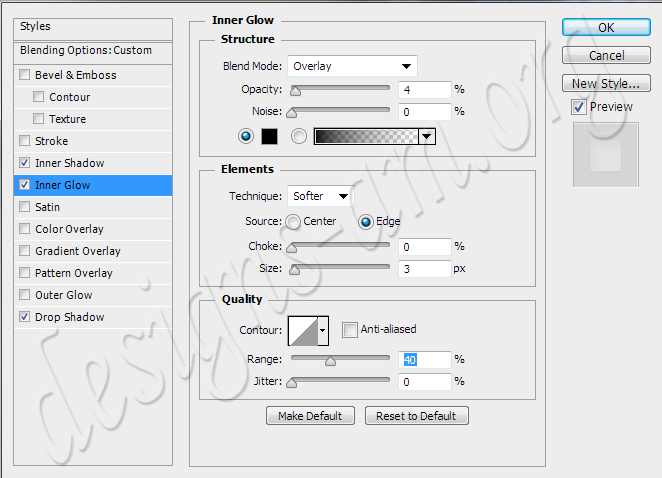Screen dimensions: 662x478
Task: Click the Opacity slider handle
Action: (x=296, y=91)
